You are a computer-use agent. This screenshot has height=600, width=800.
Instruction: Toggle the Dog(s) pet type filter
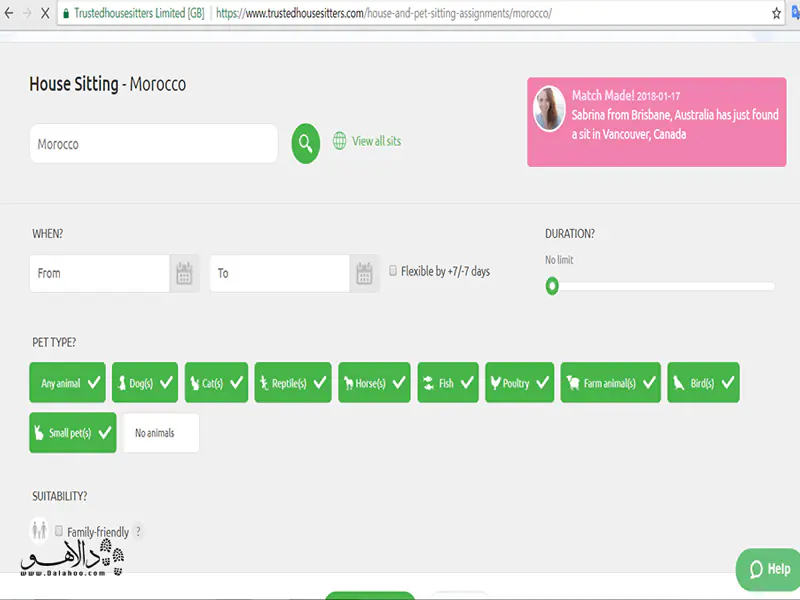pos(145,383)
